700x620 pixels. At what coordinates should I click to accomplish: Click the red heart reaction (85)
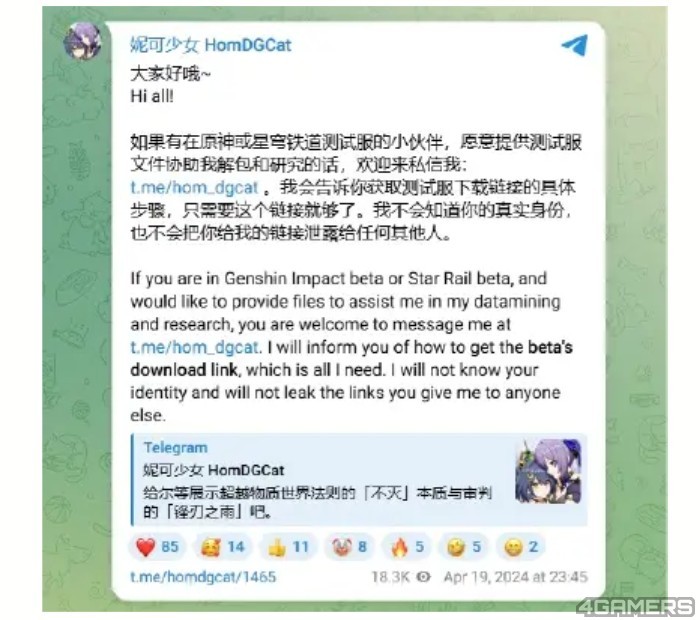156,547
